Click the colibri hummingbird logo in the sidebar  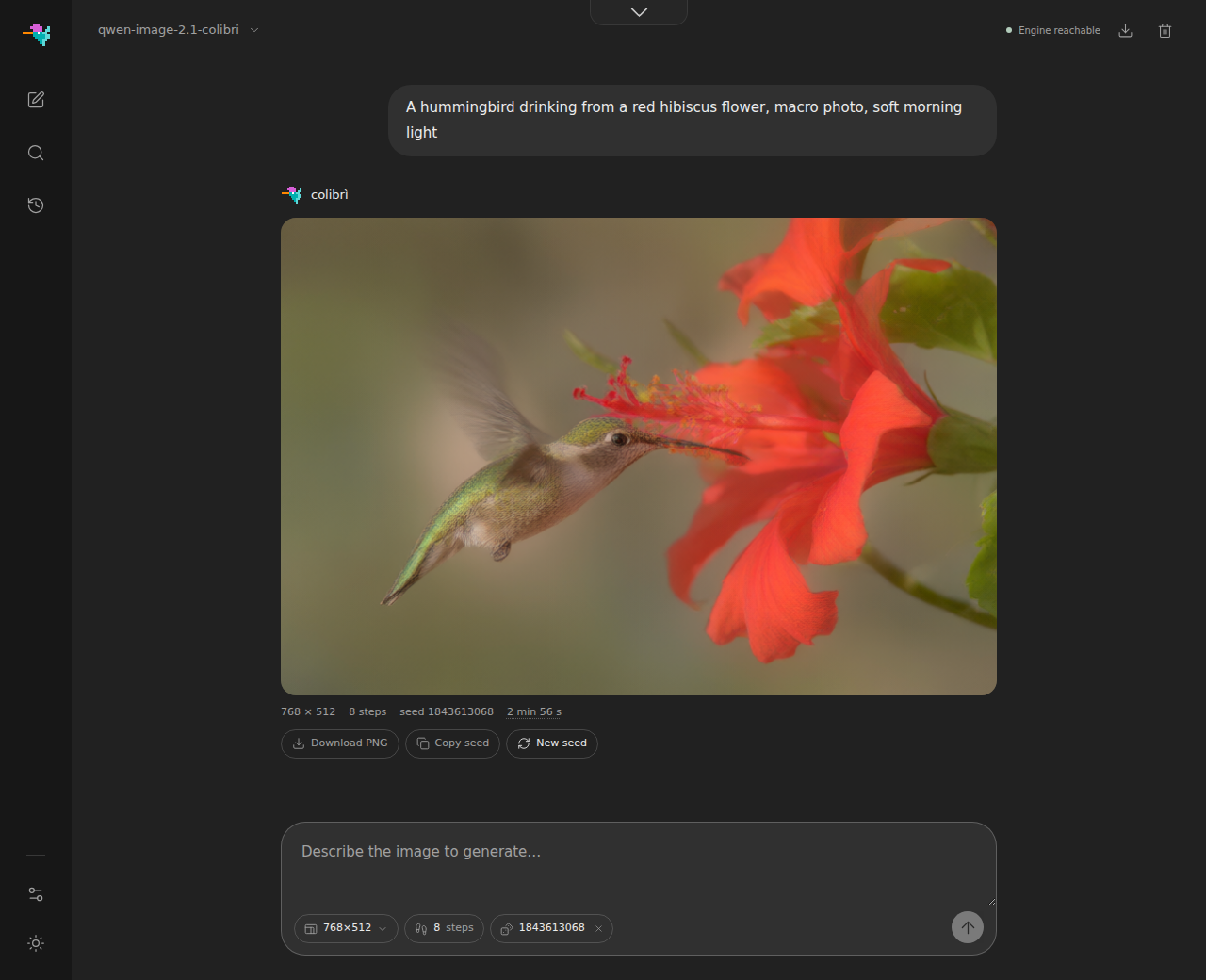pyautogui.click(x=36, y=35)
